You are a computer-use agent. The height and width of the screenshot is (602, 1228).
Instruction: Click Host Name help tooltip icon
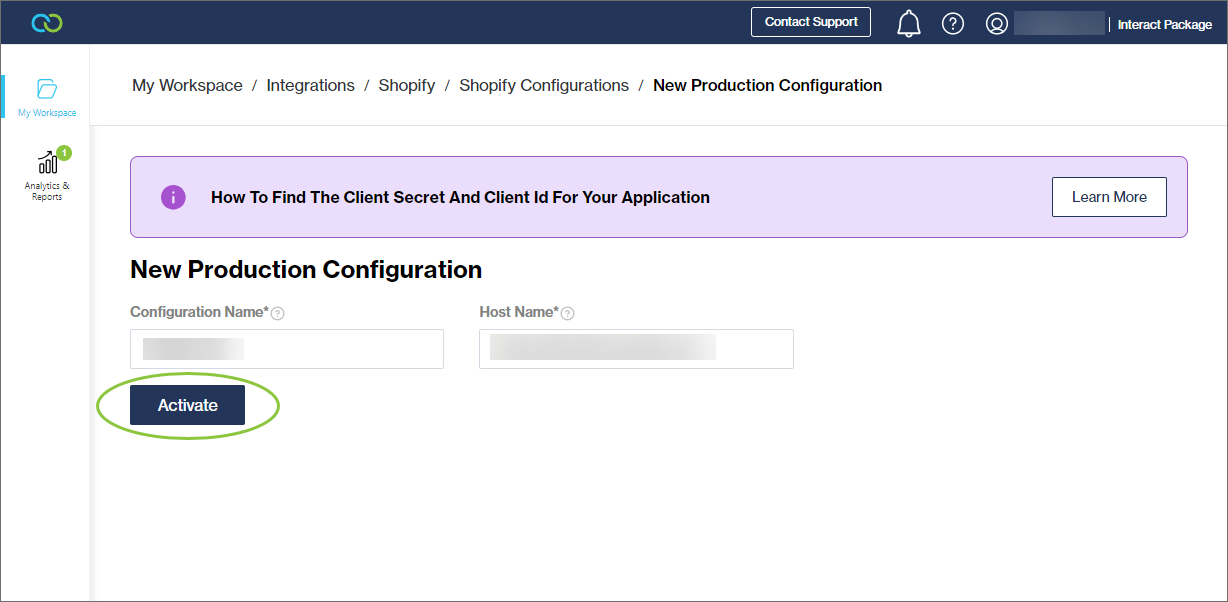[568, 313]
